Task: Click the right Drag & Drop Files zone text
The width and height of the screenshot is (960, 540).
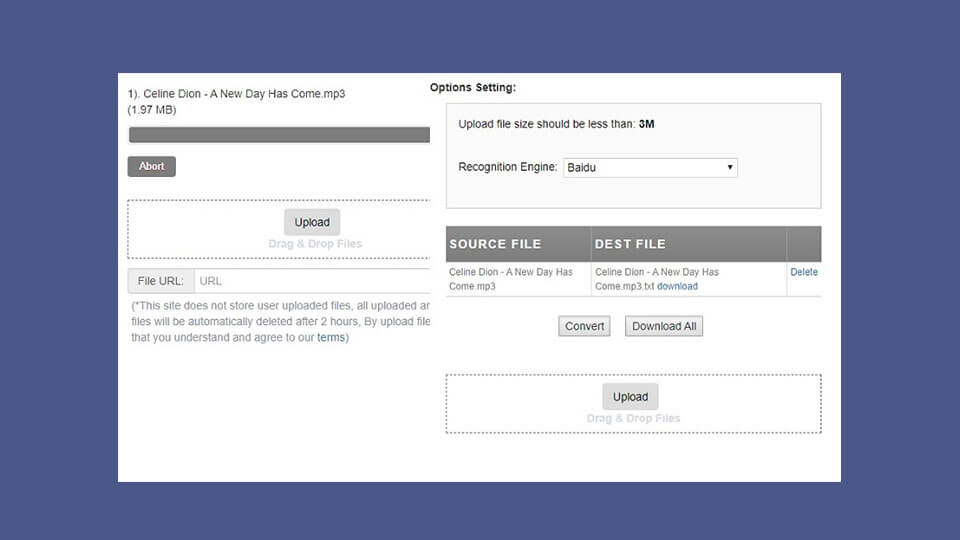Action: point(633,418)
